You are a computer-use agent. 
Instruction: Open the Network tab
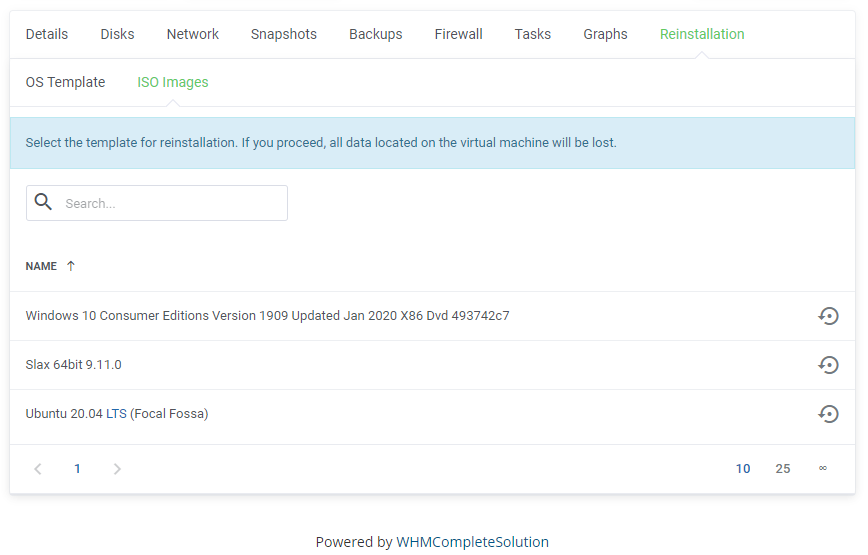tap(193, 34)
